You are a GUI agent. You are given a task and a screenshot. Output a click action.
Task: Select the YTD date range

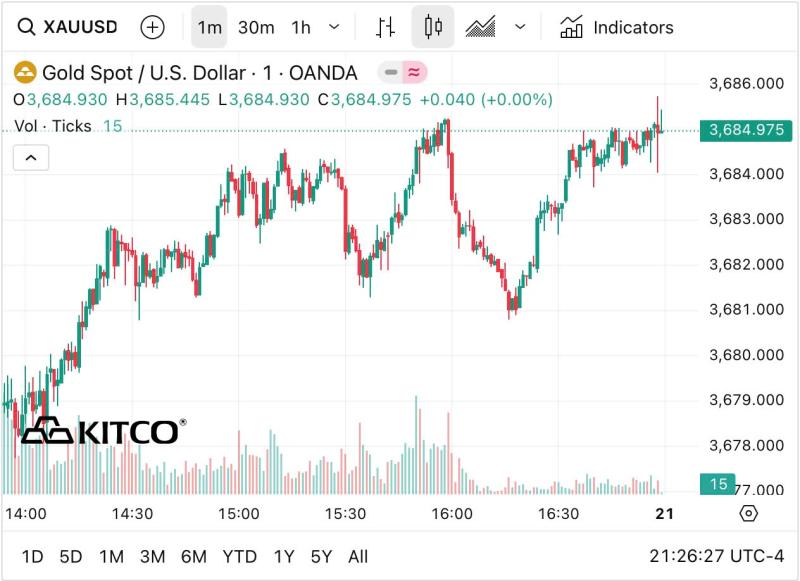tap(239, 557)
